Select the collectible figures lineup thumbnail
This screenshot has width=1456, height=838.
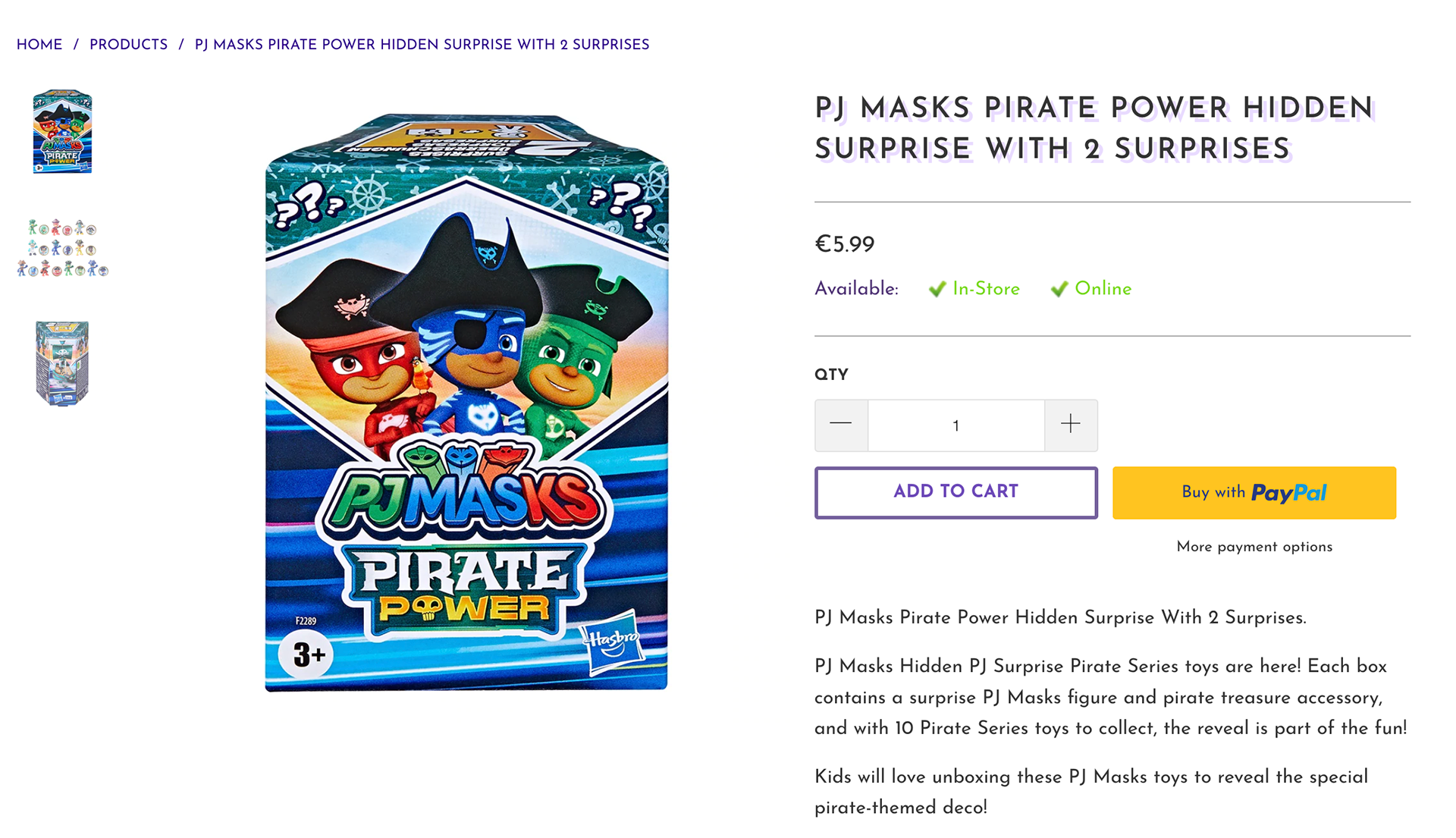(x=62, y=248)
